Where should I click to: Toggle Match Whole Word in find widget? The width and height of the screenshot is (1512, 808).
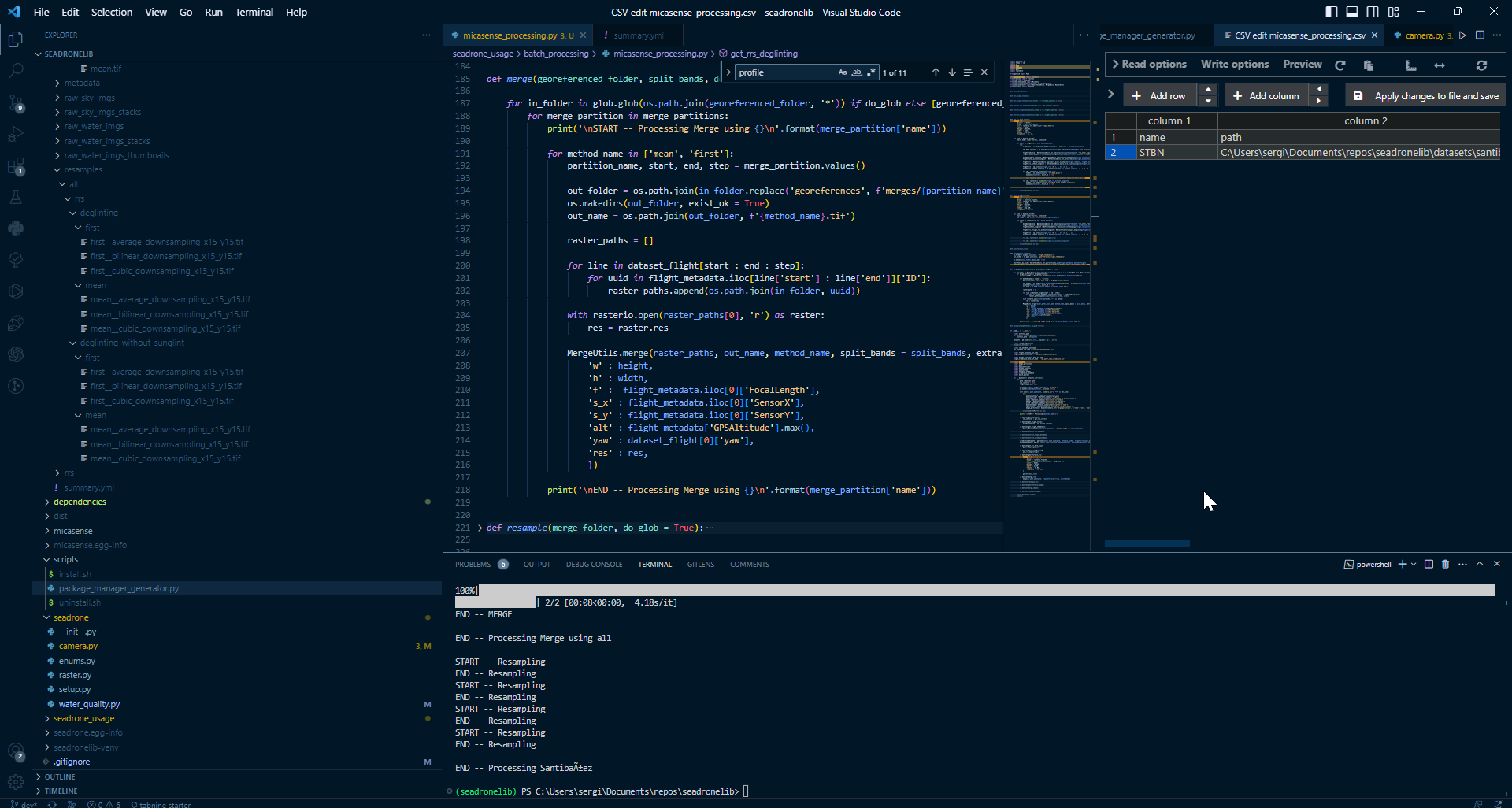coord(857,72)
